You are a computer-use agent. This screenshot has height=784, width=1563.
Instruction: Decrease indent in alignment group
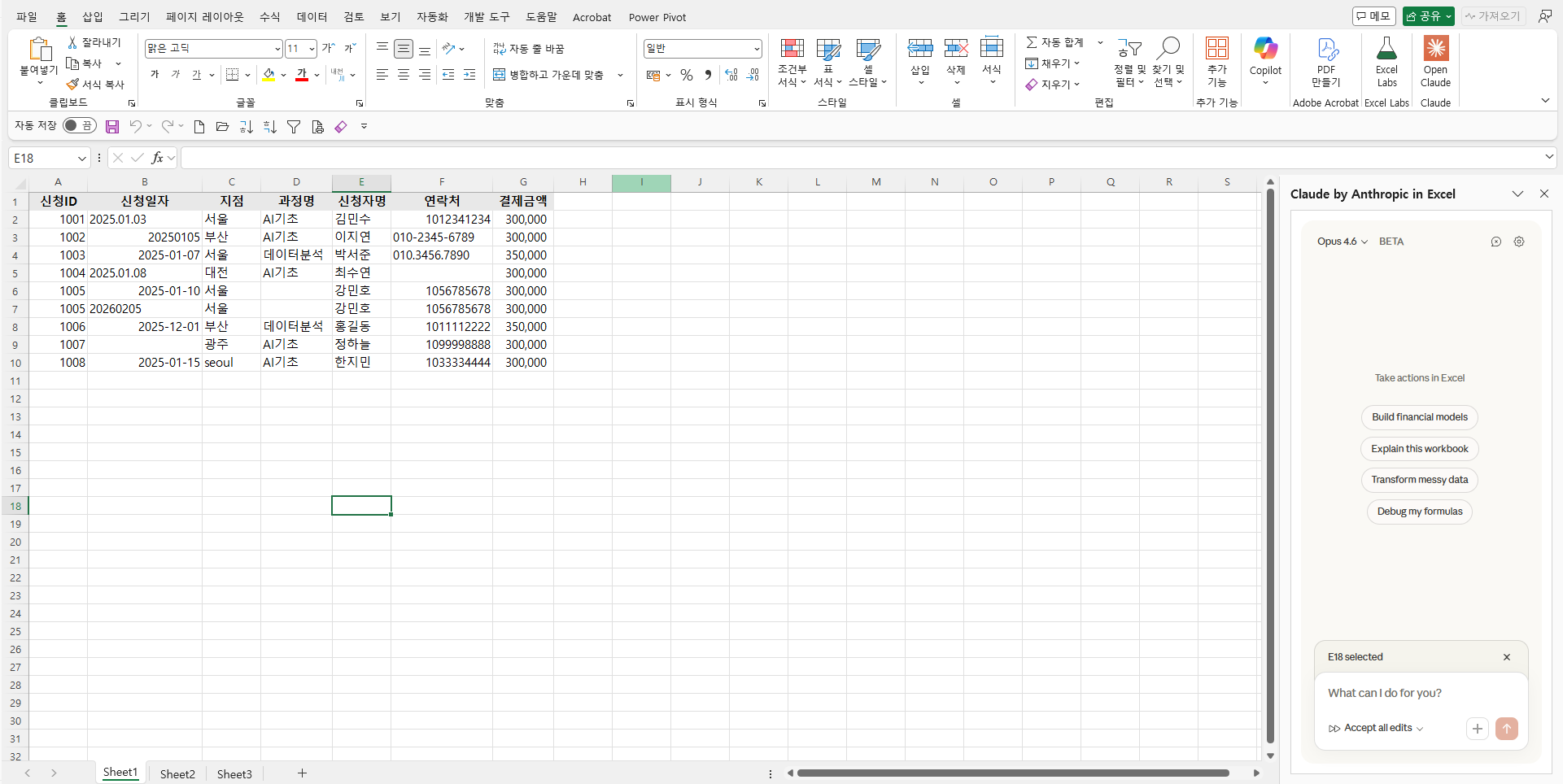[448, 75]
